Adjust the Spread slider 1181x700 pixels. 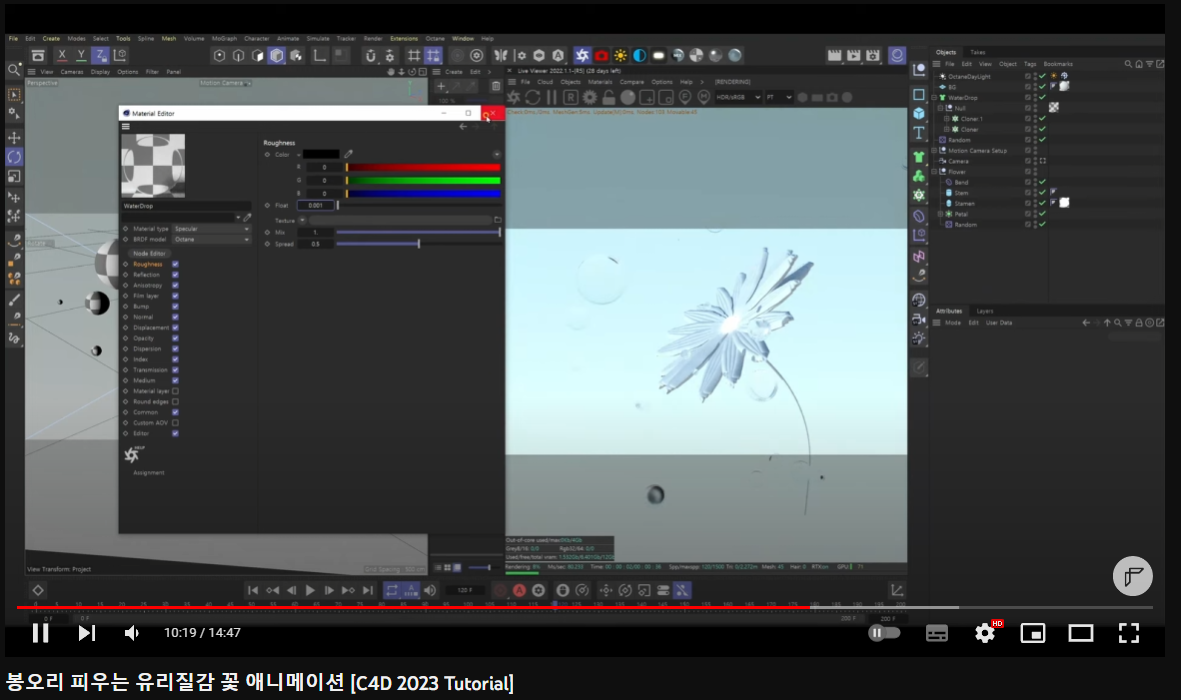point(418,244)
